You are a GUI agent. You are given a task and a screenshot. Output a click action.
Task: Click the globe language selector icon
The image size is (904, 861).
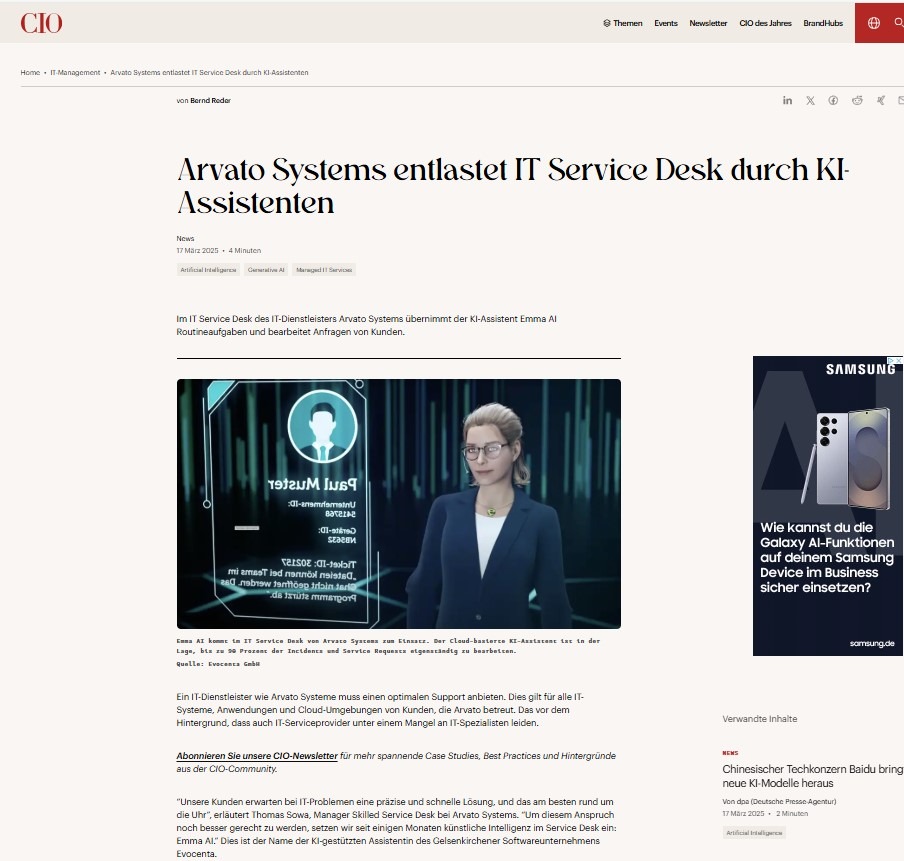[874, 23]
